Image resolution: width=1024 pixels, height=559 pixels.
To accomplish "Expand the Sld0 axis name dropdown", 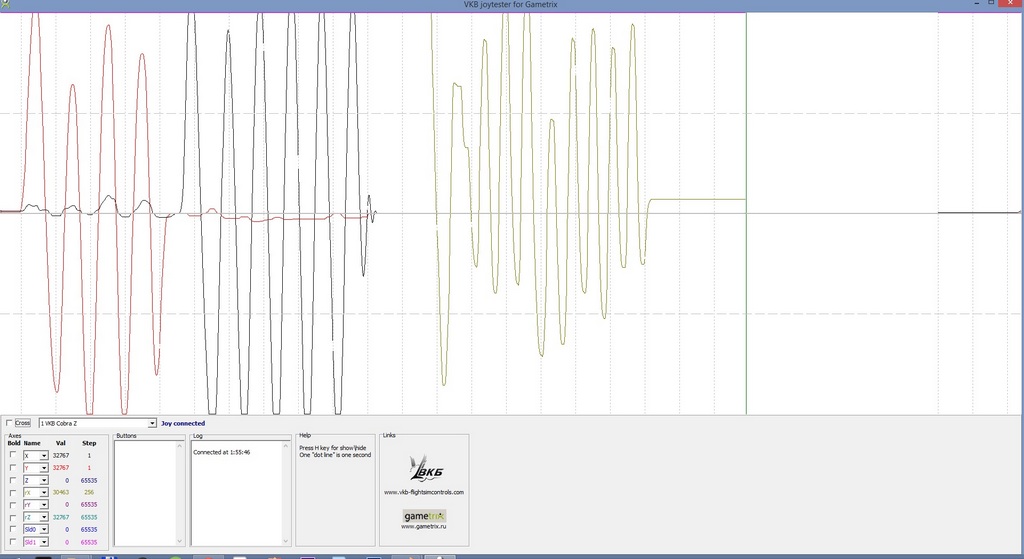I will click(x=44, y=529).
